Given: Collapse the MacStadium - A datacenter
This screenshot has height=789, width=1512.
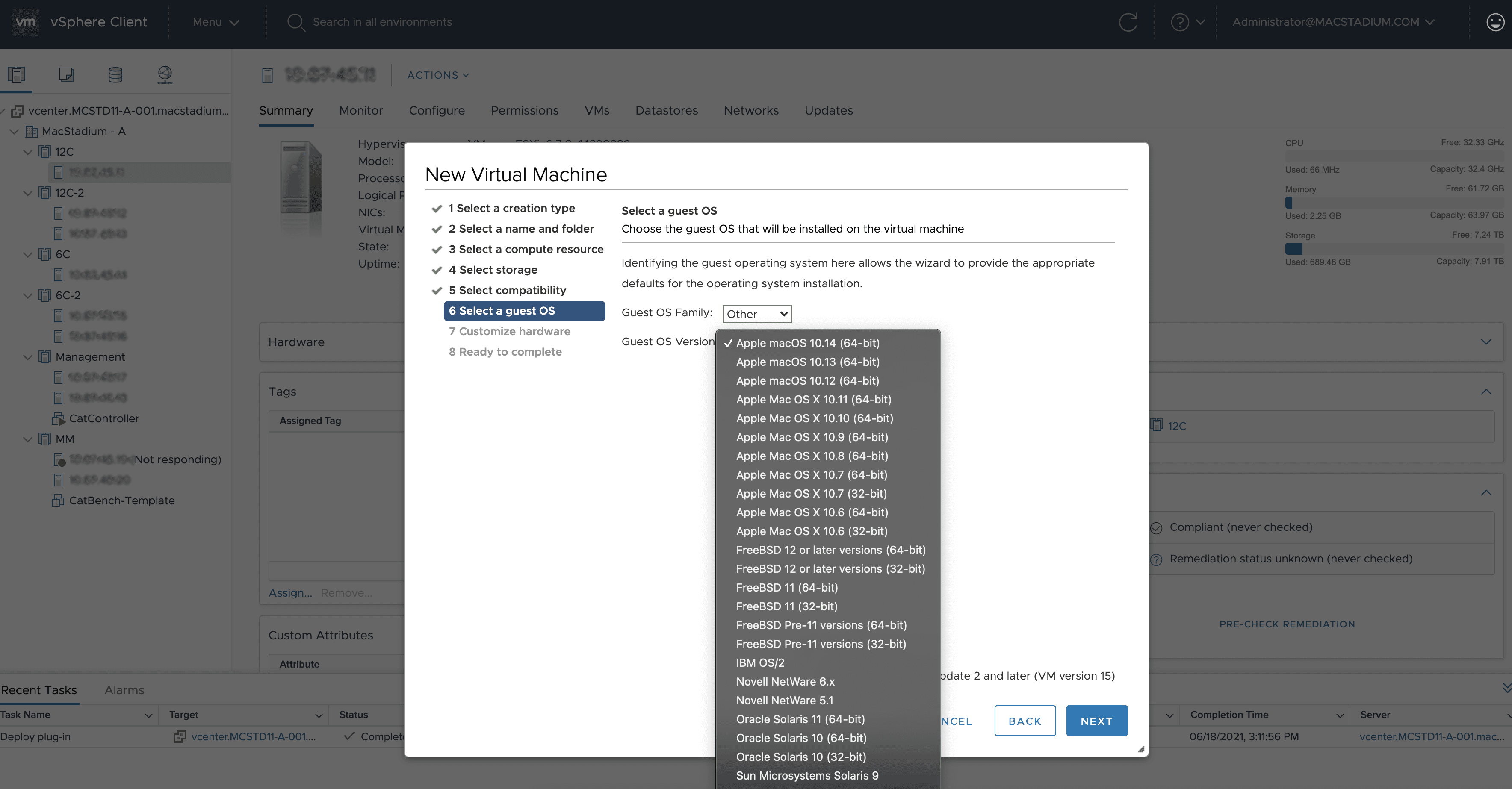Looking at the screenshot, I should 14,131.
